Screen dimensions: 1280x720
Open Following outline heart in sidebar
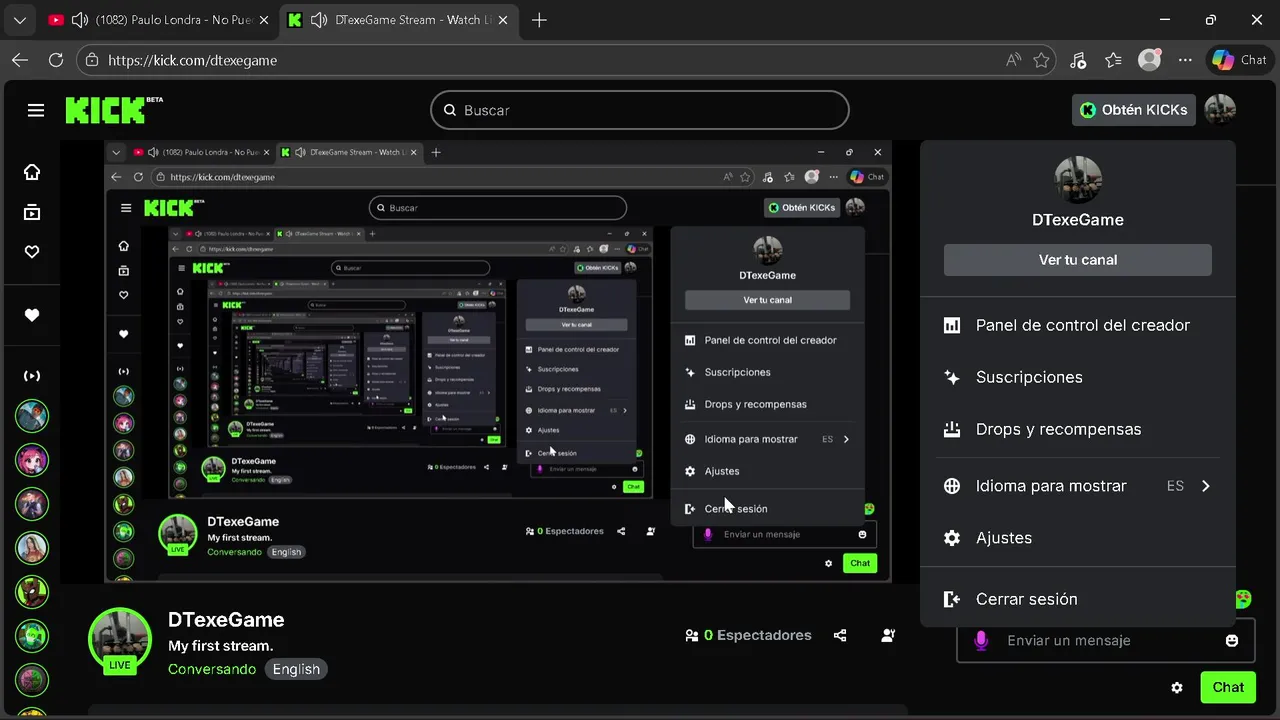32,252
